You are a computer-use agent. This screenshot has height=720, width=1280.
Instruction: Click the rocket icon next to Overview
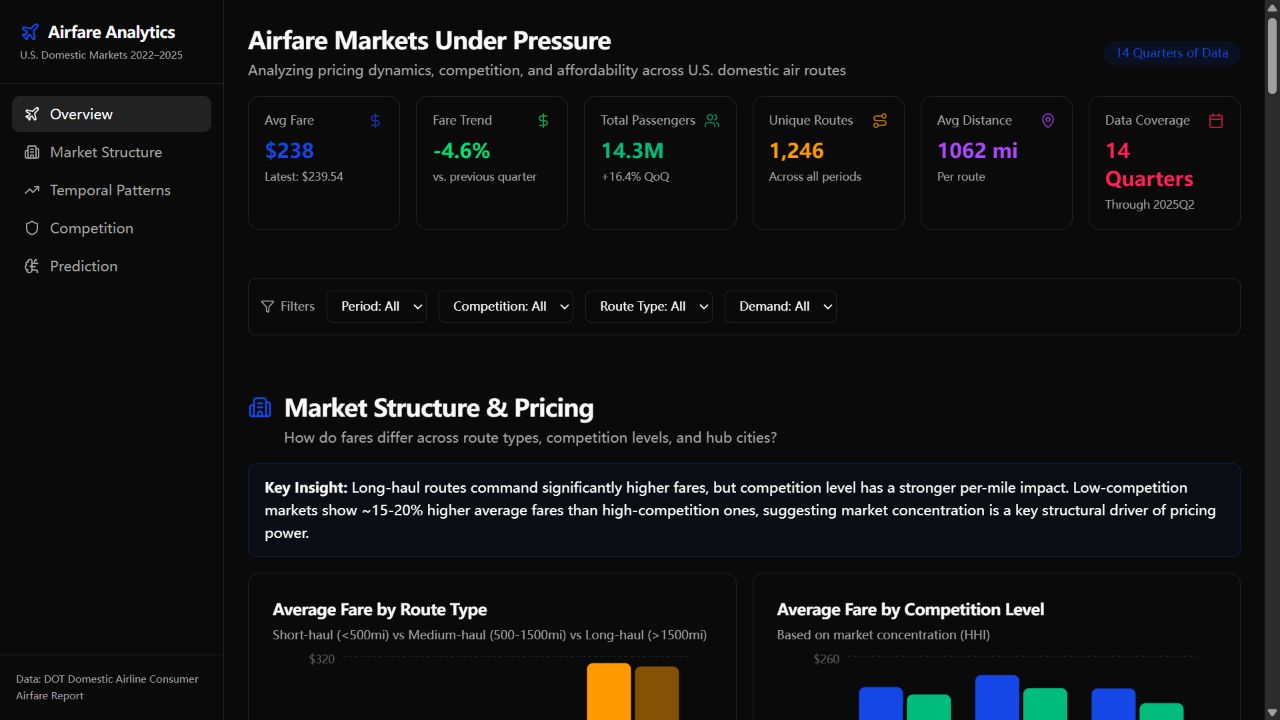[32, 114]
